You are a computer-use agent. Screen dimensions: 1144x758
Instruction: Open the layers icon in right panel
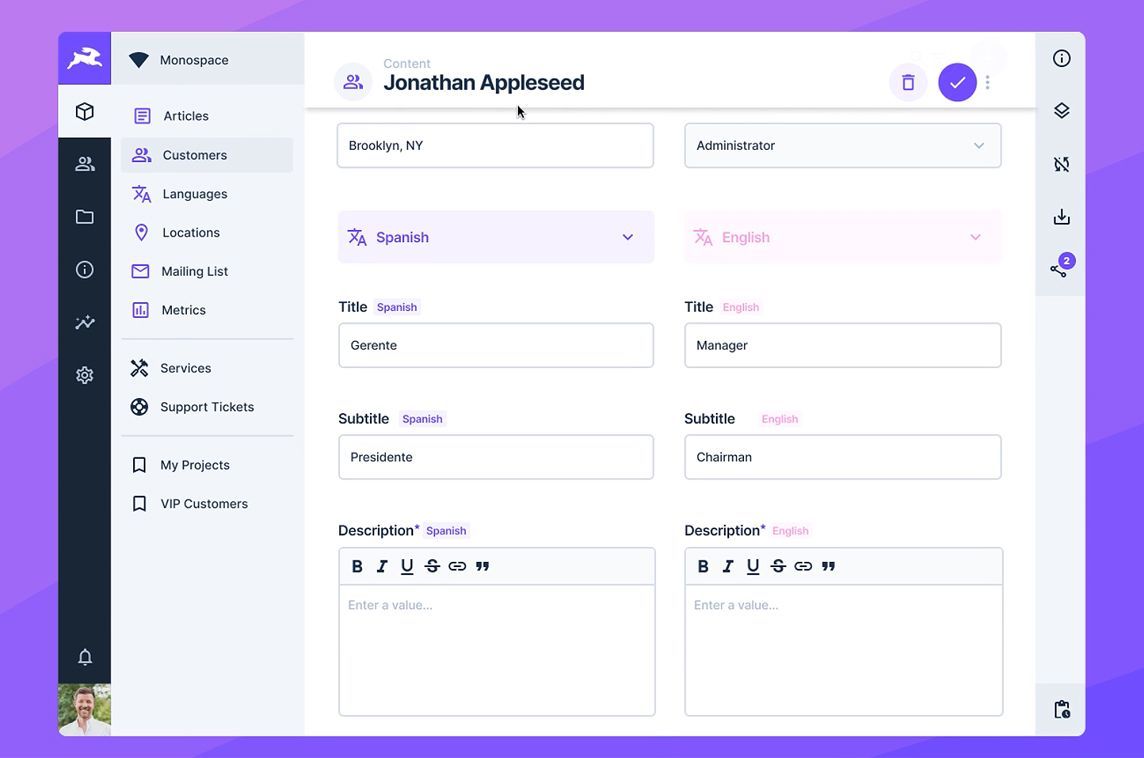(1061, 111)
